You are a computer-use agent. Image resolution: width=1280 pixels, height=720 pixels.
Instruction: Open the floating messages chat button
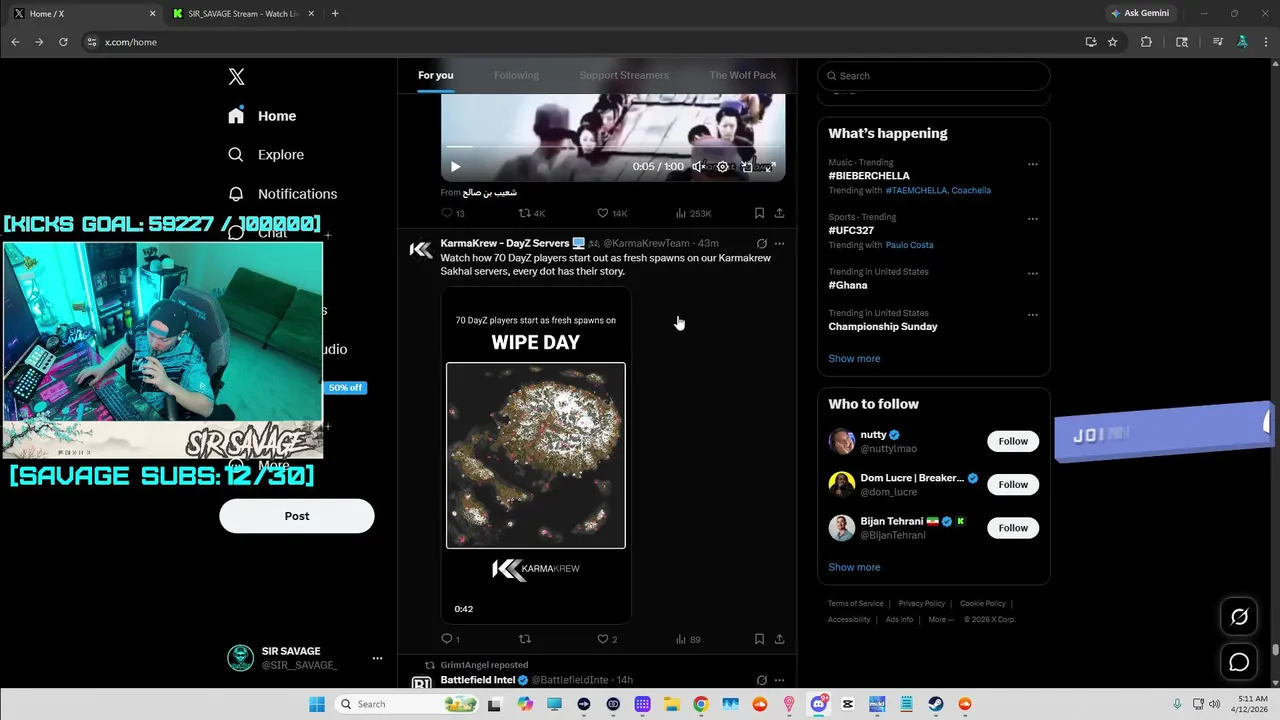point(1239,662)
